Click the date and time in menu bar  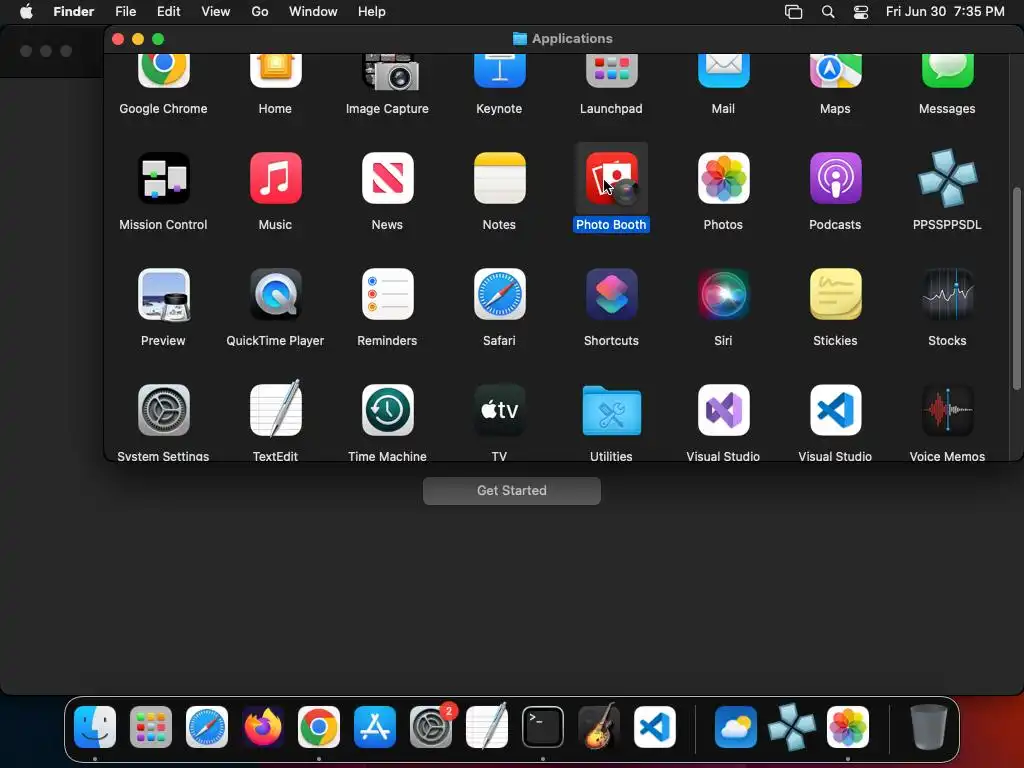click(945, 12)
